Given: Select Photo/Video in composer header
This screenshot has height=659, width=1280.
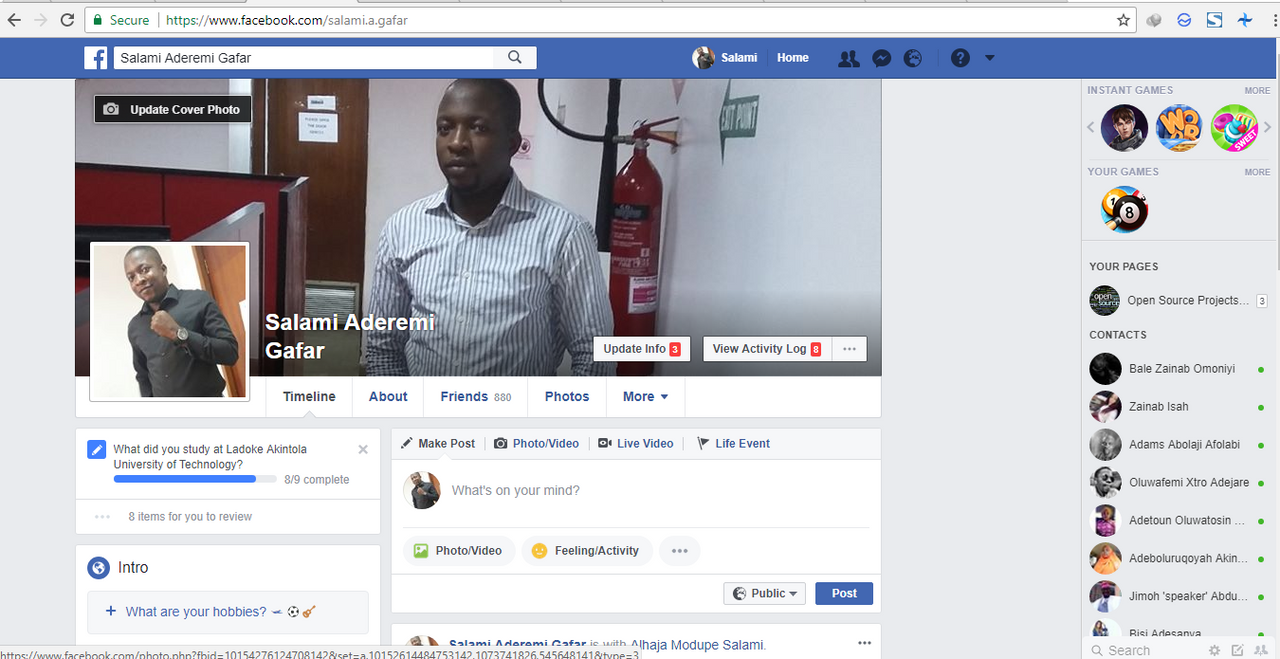Looking at the screenshot, I should point(536,444).
